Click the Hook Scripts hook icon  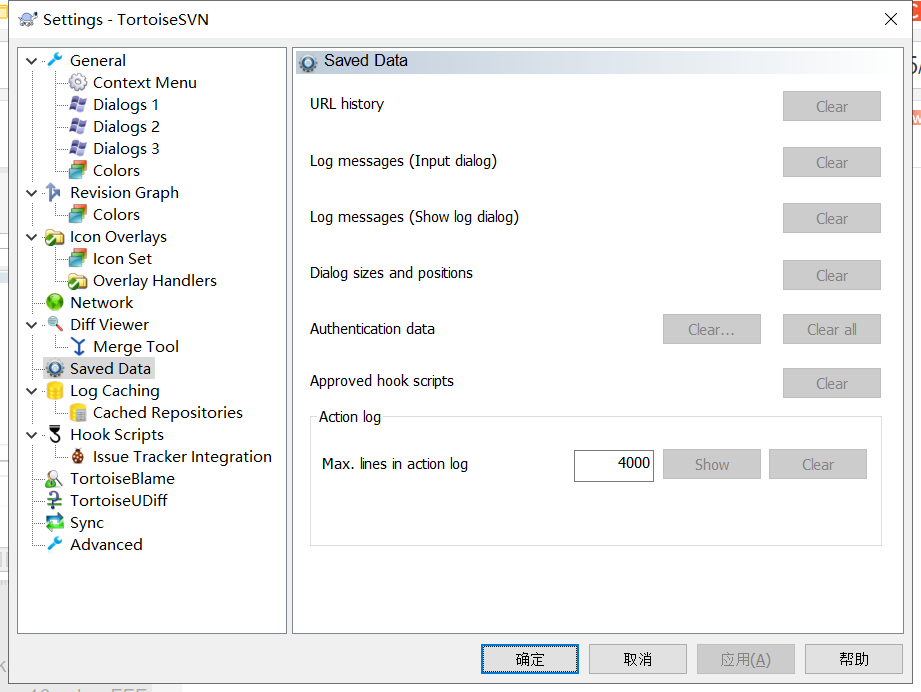coord(55,435)
